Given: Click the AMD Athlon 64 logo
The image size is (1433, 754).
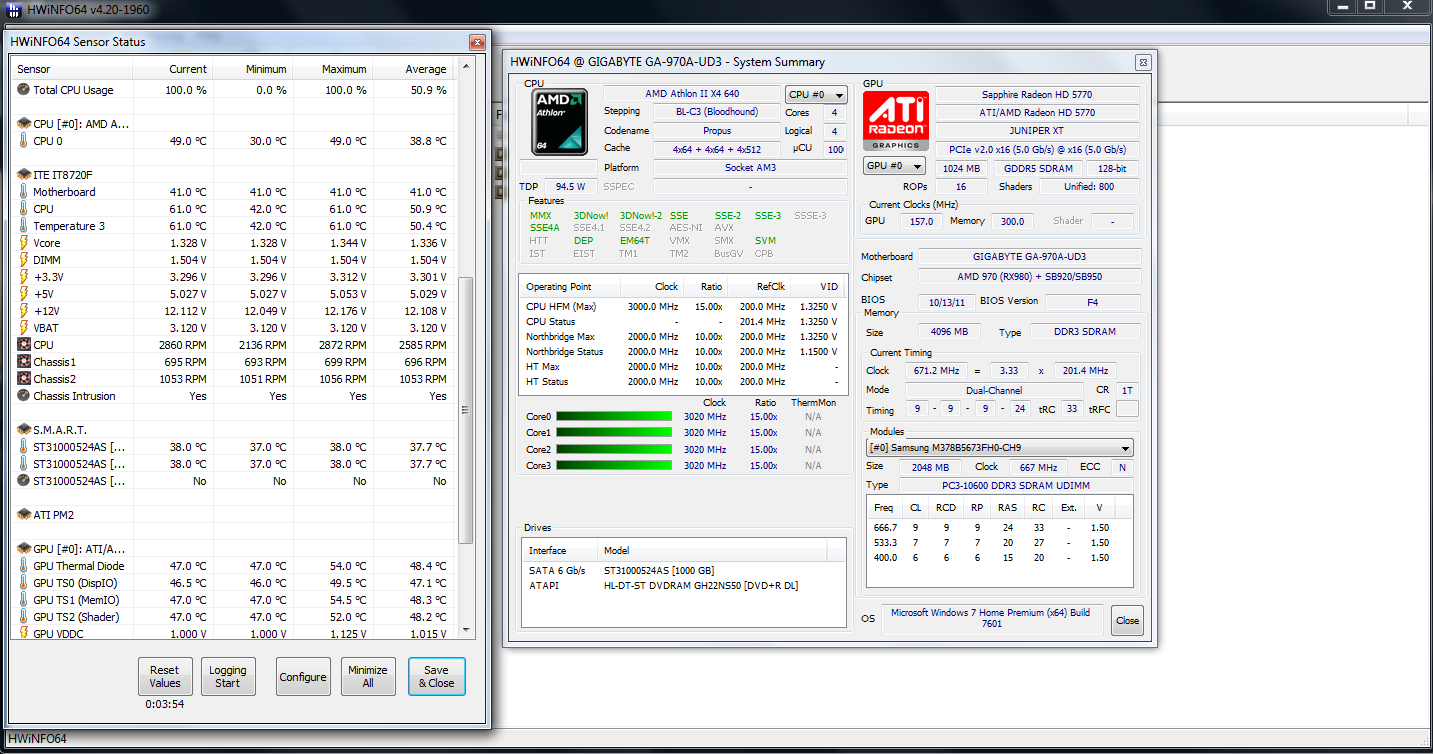Looking at the screenshot, I should (x=560, y=122).
